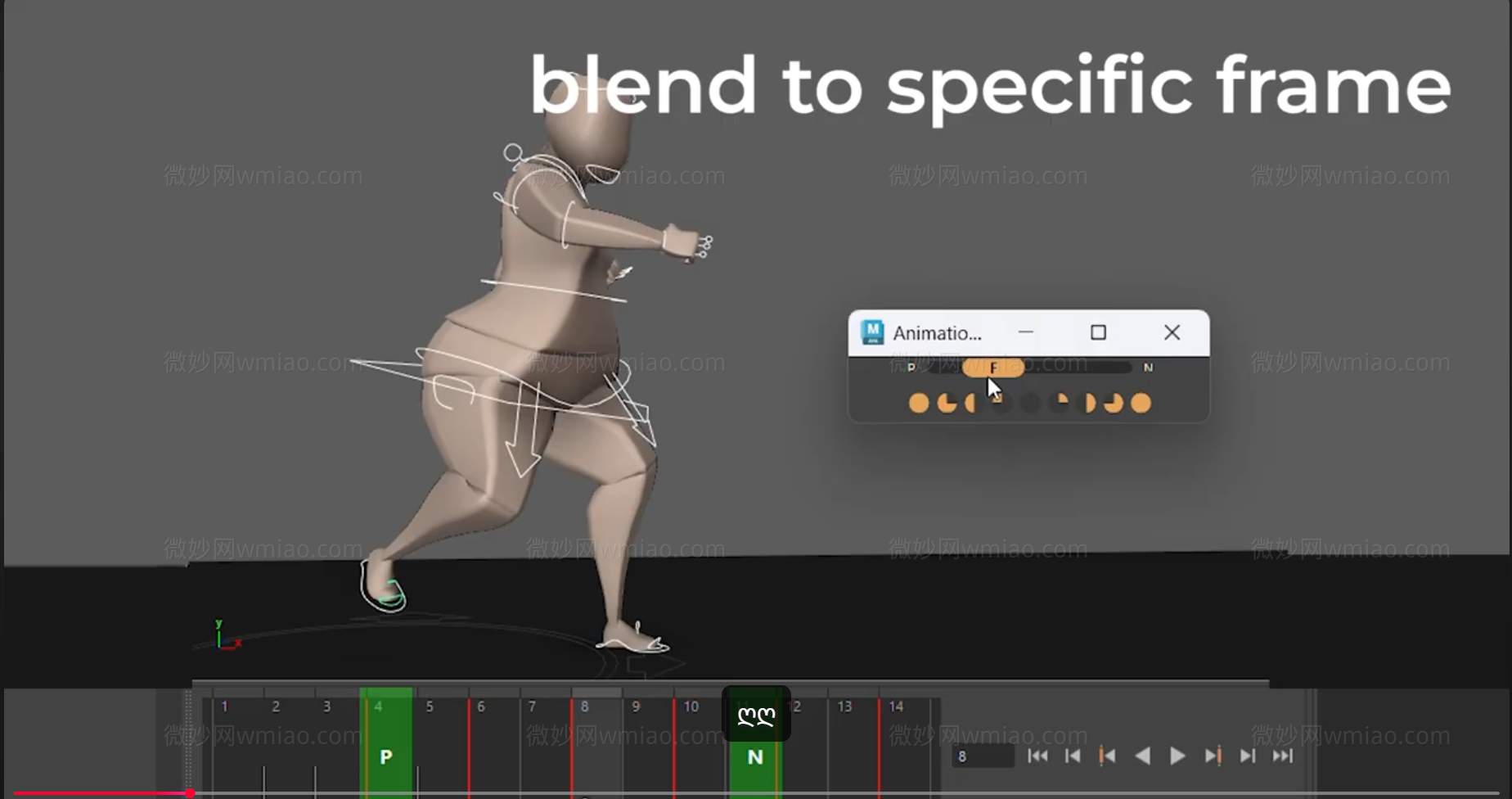This screenshot has height=799, width=1512.
Task: Activate the dimmed center blend preset
Action: [x=1030, y=403]
